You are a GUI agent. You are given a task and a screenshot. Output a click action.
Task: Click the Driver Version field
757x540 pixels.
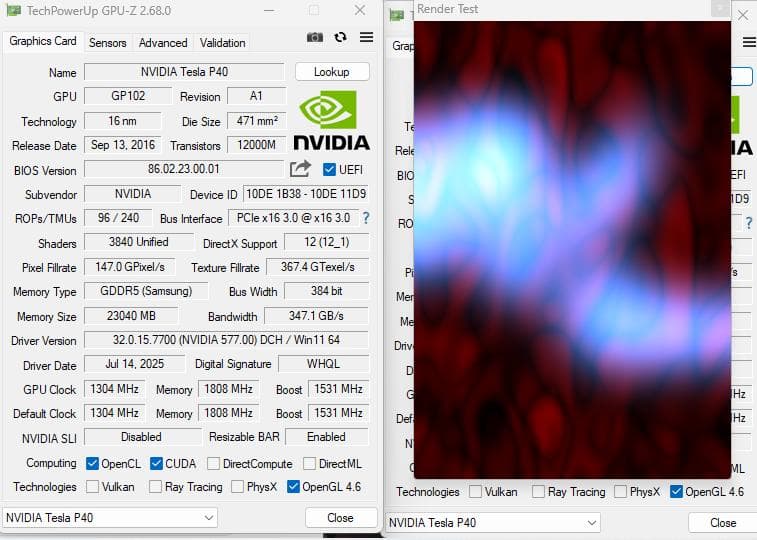click(x=226, y=340)
